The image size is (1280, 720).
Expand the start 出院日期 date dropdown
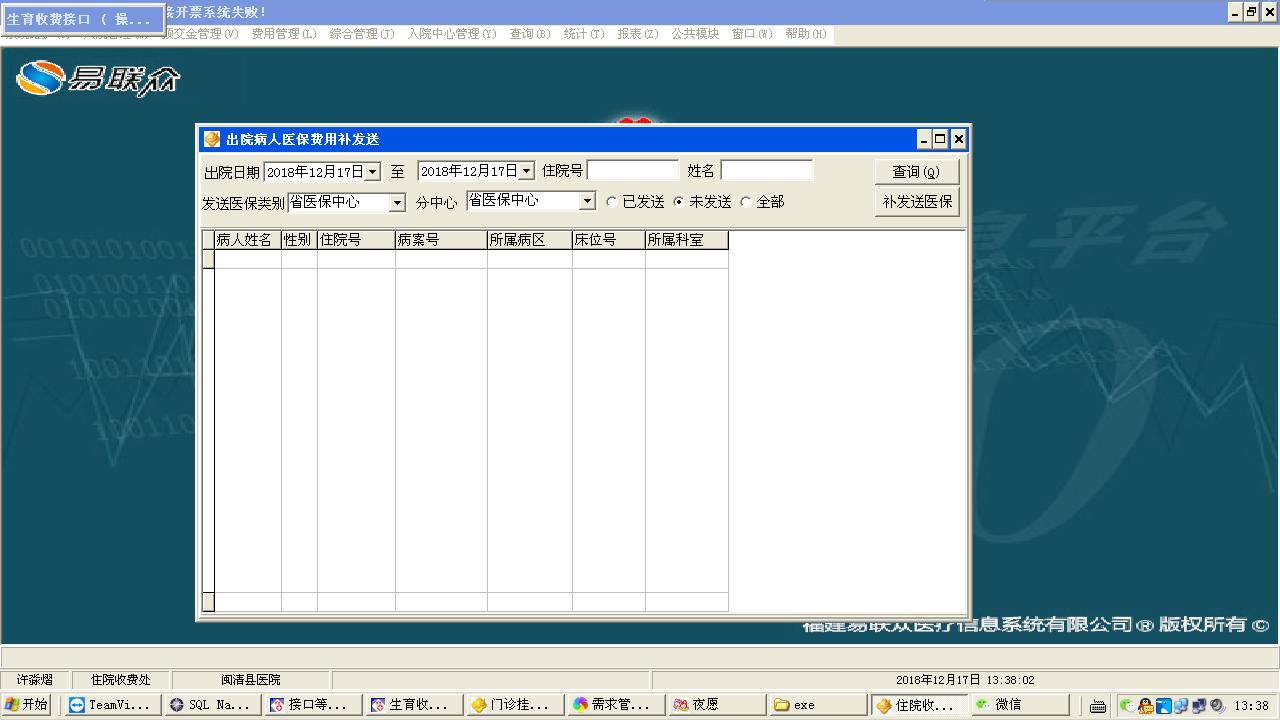coord(373,172)
